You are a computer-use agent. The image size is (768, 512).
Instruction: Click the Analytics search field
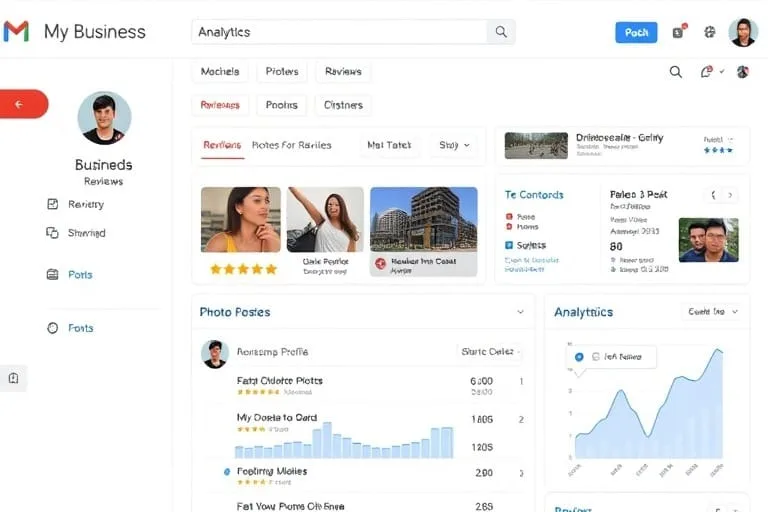340,32
